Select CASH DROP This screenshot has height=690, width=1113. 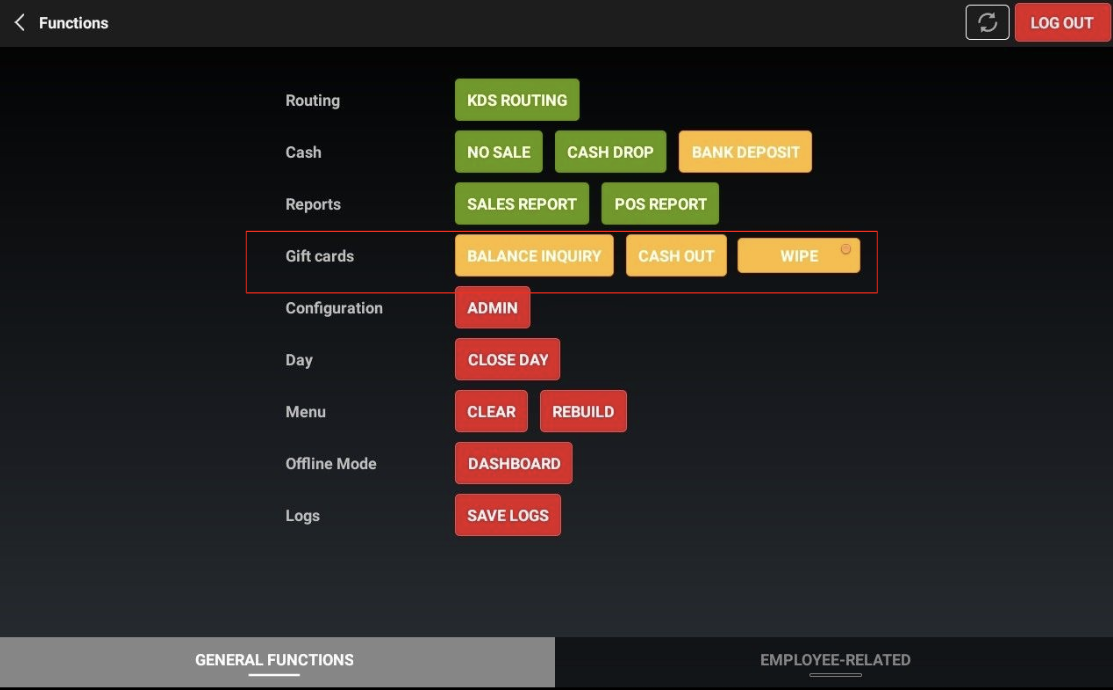click(610, 152)
